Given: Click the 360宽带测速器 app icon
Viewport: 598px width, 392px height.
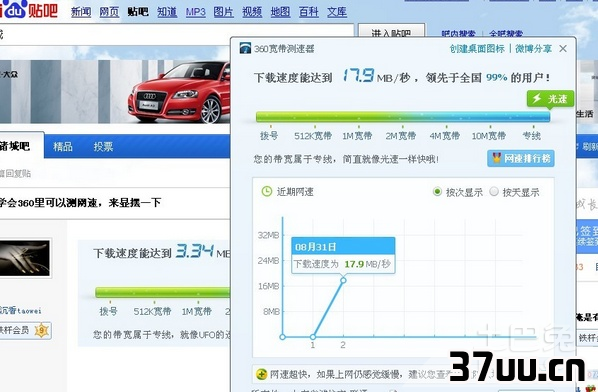Looking at the screenshot, I should point(245,48).
